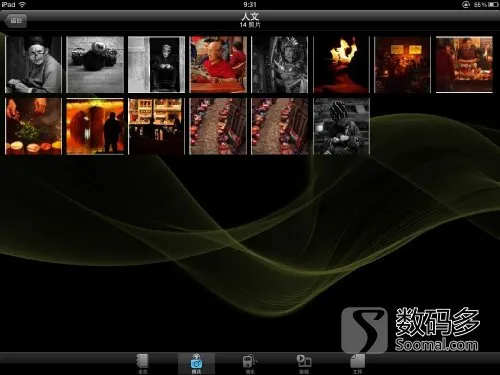Tap the Wi-Fi icon in status bar
Image resolution: width=500 pixels, height=375 pixels.
pos(22,4)
